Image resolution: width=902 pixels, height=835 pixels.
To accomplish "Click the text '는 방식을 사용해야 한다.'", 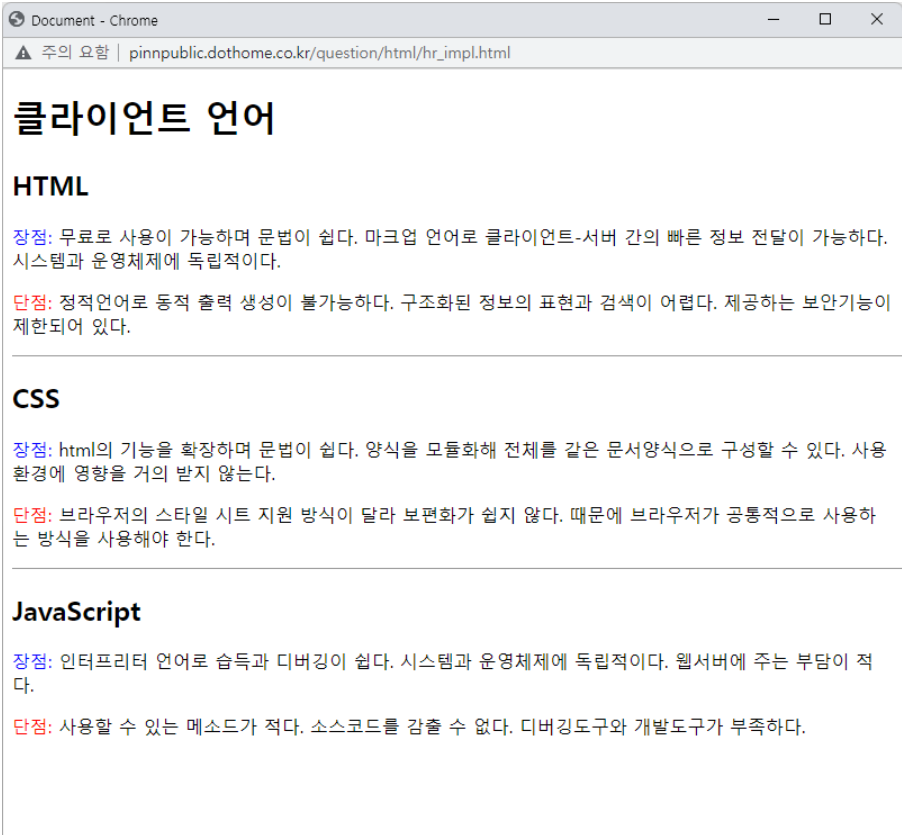I will click(x=114, y=538).
